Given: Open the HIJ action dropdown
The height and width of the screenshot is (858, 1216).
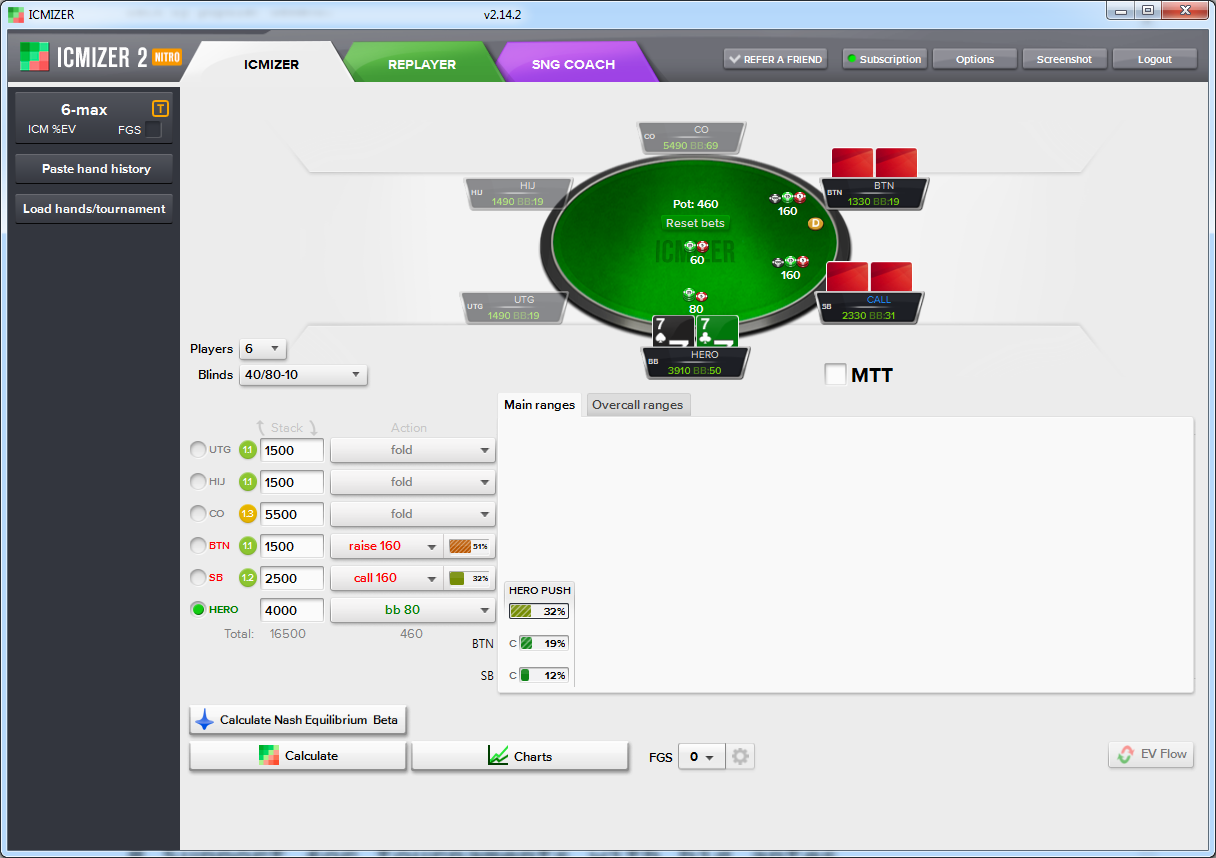Looking at the screenshot, I should click(413, 482).
